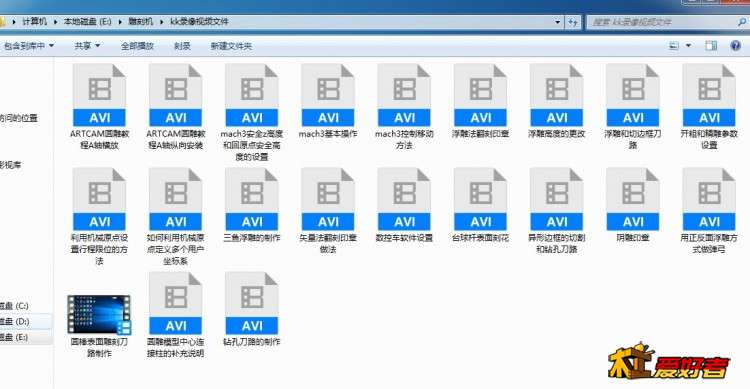Click the 新建文件夹 button
Image resolution: width=750 pixels, height=389 pixels.
(x=231, y=46)
